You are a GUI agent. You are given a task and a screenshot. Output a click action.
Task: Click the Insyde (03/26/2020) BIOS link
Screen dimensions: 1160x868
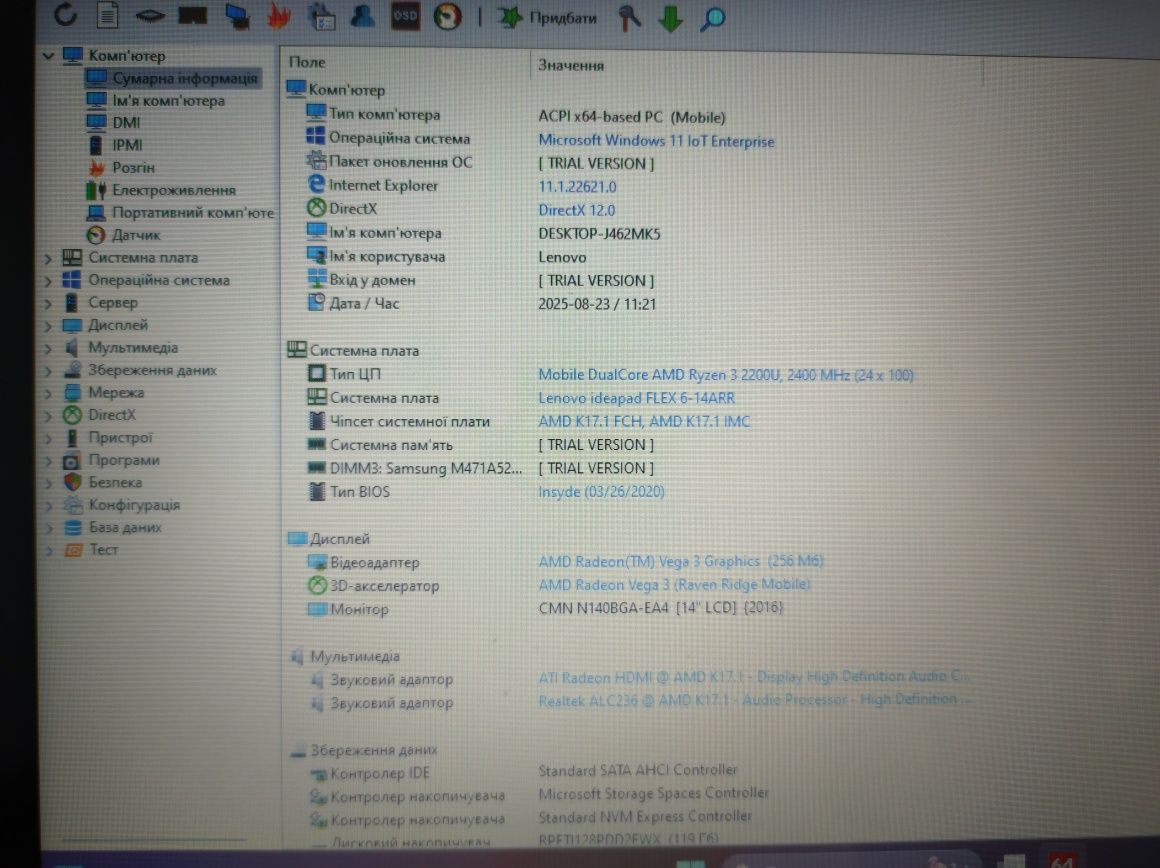(601, 491)
